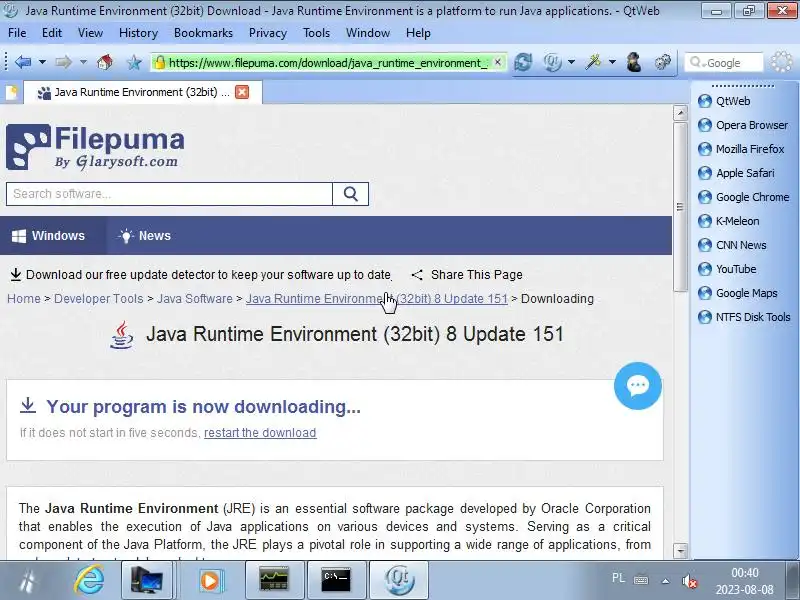Open Google Chrome bookmark in sidebar
The width and height of the screenshot is (800, 600).
(744, 197)
